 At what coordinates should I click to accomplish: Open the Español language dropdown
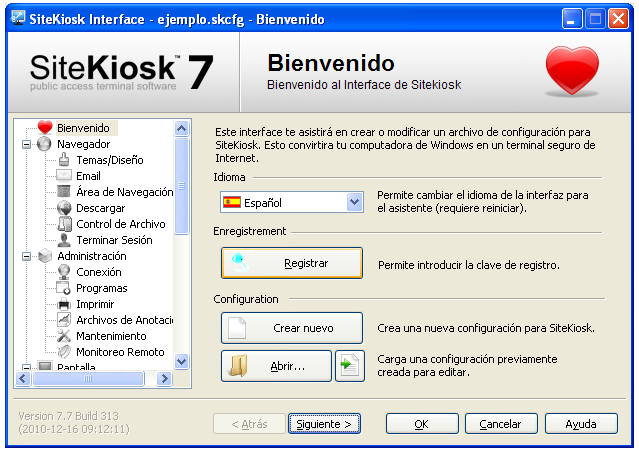pos(354,202)
